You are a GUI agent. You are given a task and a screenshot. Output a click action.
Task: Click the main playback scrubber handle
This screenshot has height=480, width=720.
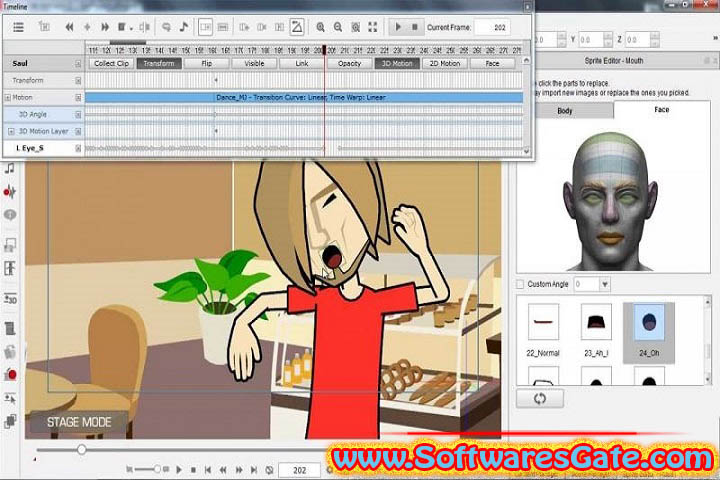[x=81, y=449]
